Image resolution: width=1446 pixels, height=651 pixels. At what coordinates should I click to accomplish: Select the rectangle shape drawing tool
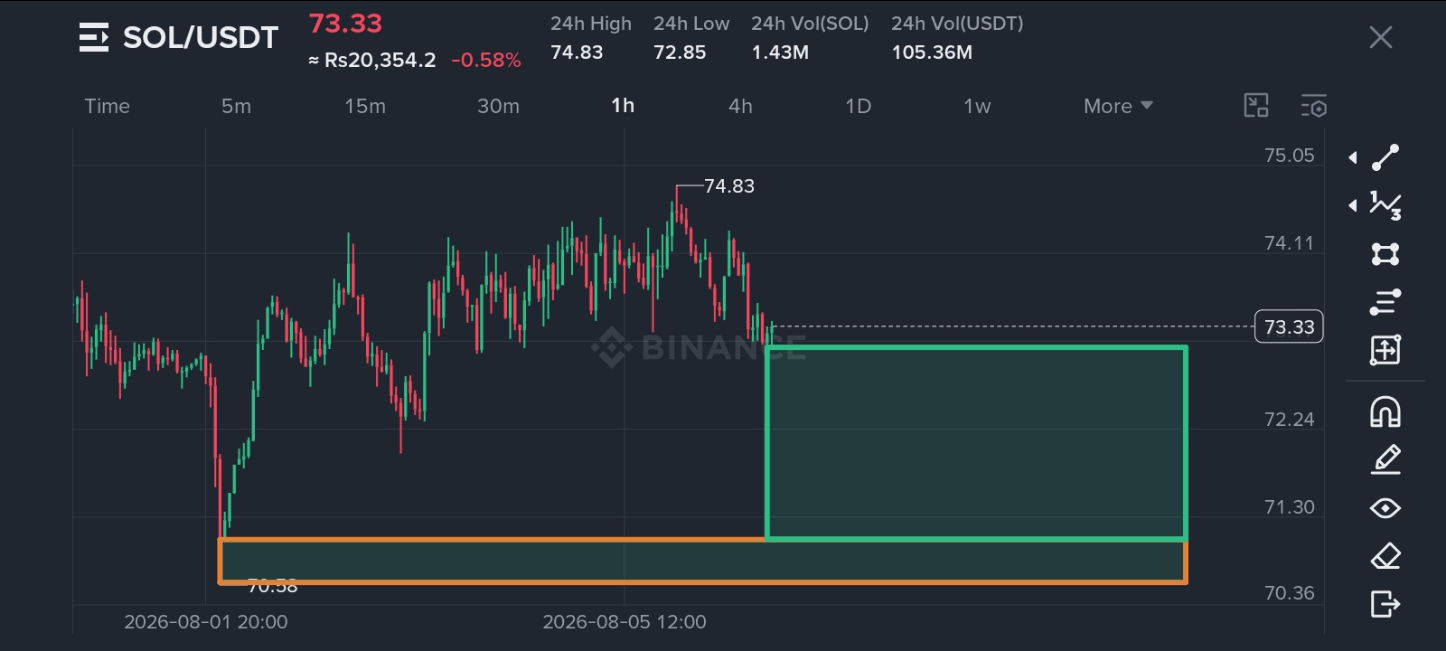(1385, 254)
